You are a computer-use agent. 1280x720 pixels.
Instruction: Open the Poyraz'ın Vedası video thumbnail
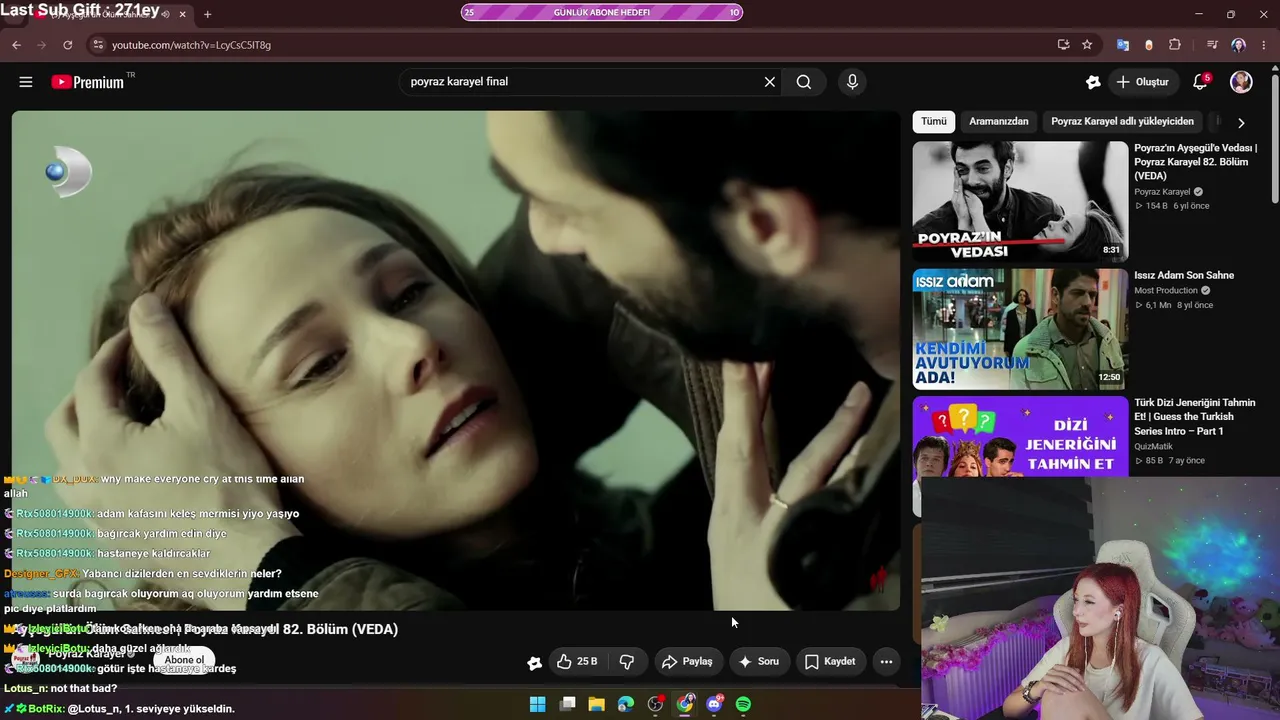pyautogui.click(x=1020, y=201)
